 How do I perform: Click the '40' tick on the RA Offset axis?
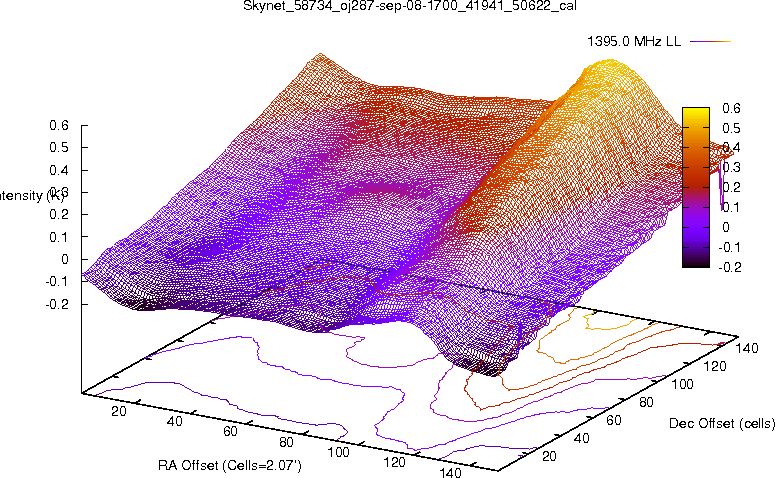[x=174, y=421]
